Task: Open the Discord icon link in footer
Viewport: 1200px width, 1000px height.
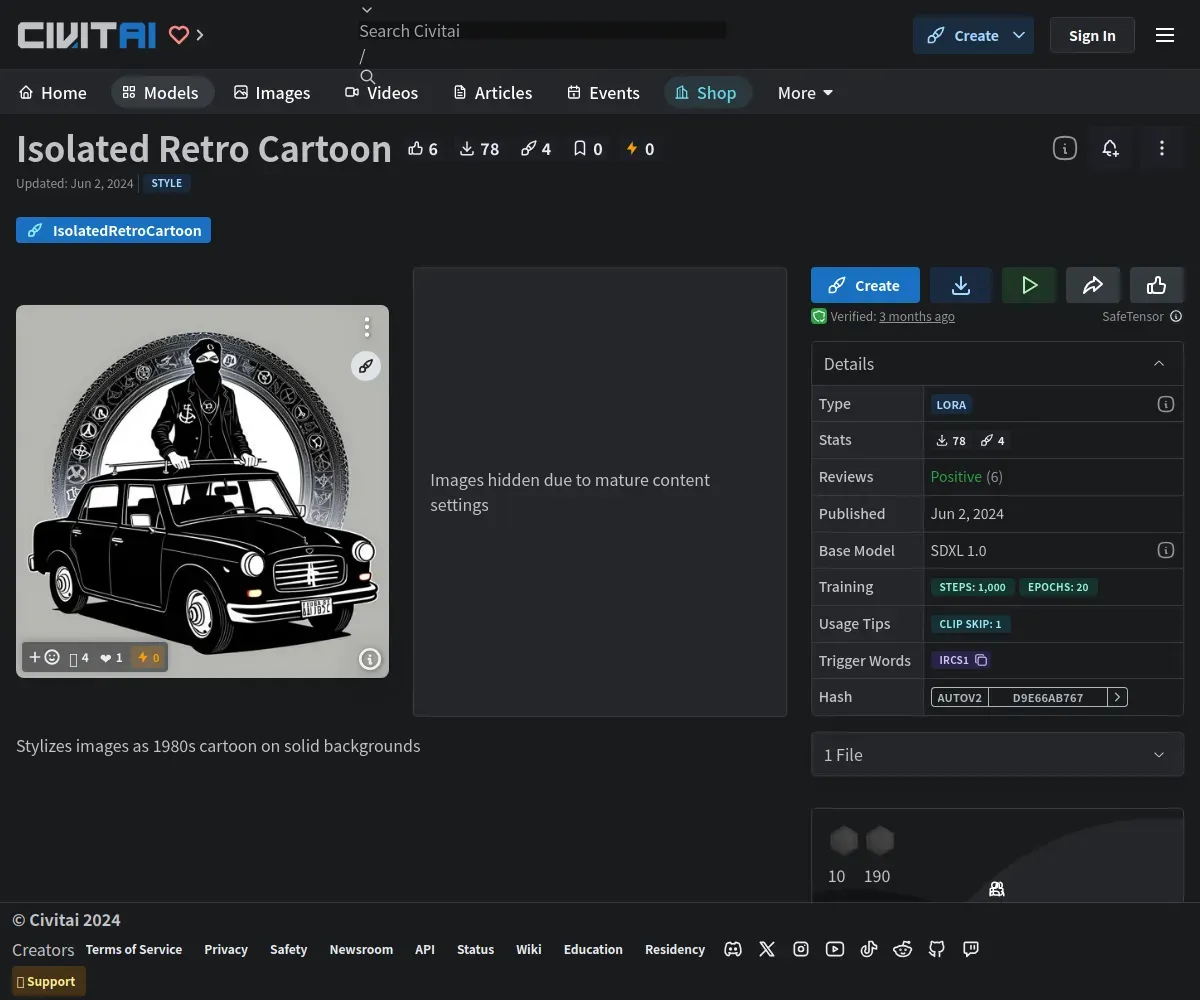Action: (733, 949)
